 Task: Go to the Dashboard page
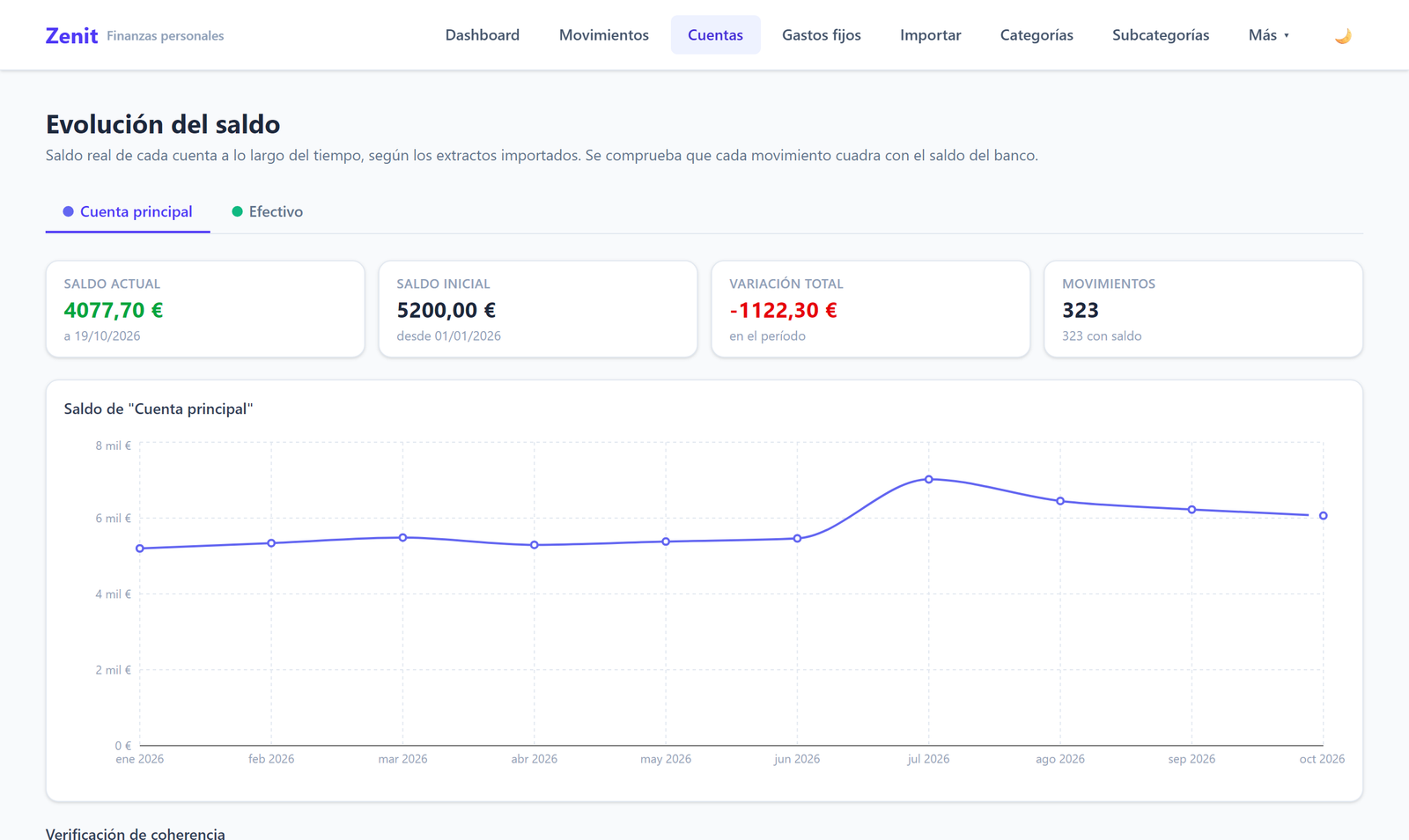click(483, 35)
